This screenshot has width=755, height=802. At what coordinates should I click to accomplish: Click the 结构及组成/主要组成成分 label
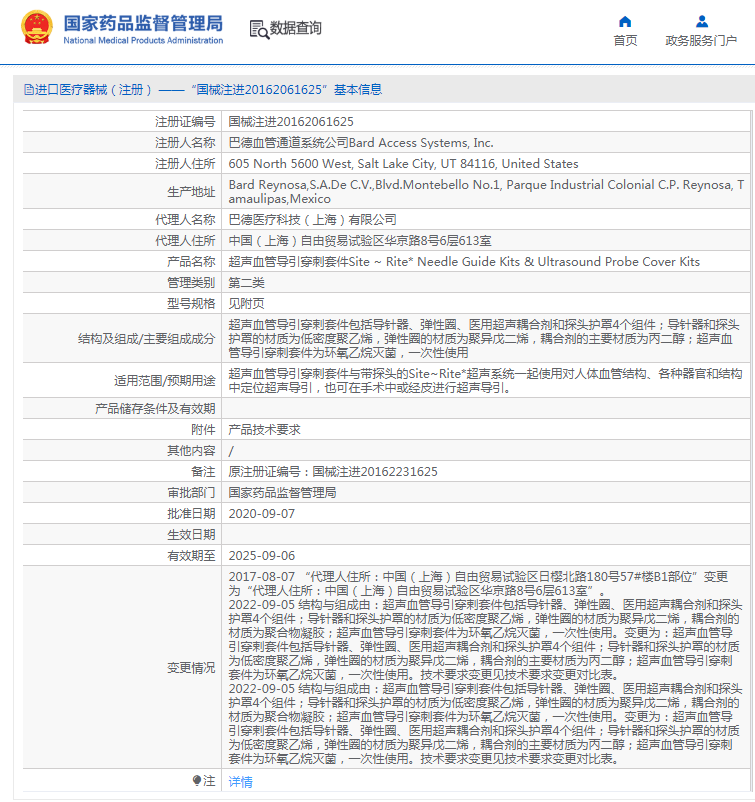coord(146,339)
